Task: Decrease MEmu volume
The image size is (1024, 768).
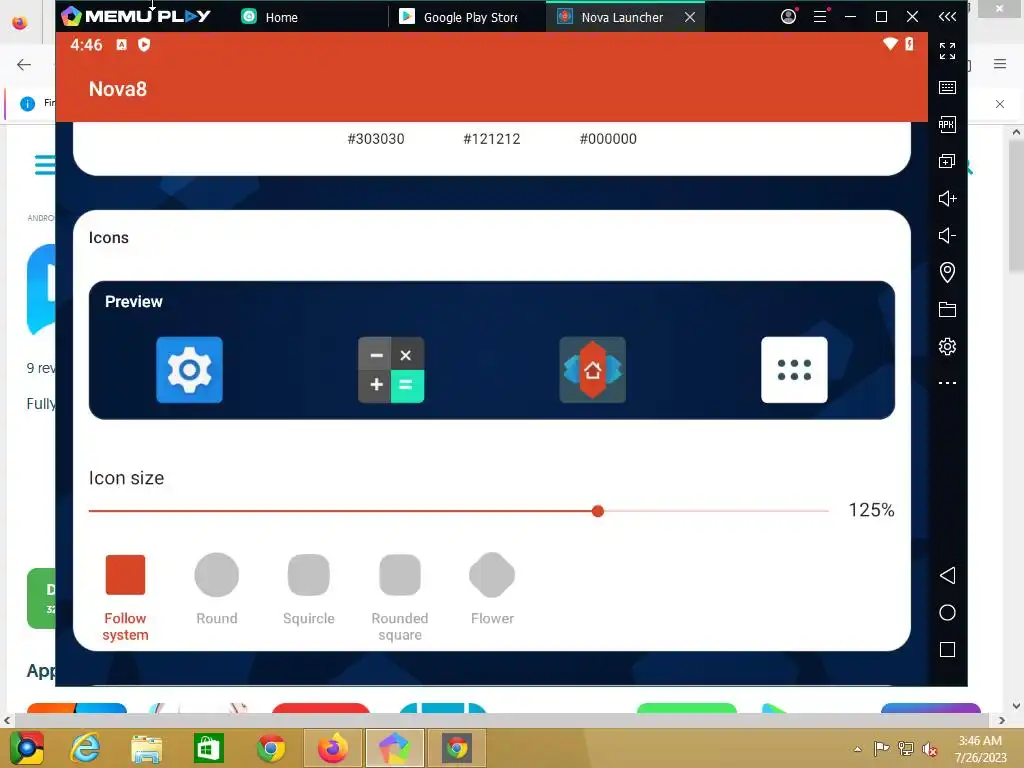Action: pos(947,235)
